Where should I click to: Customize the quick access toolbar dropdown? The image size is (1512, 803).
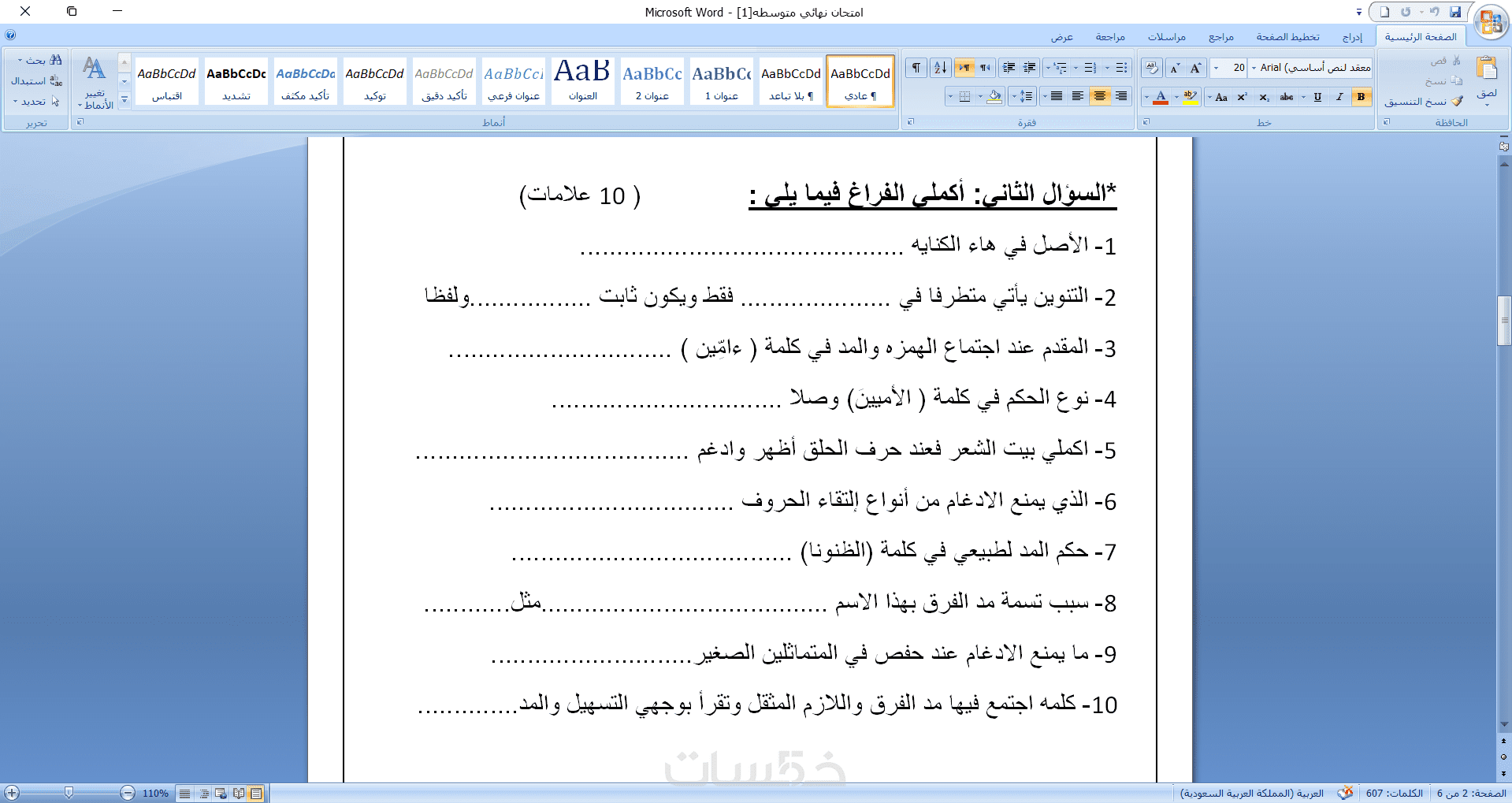[x=1359, y=13]
